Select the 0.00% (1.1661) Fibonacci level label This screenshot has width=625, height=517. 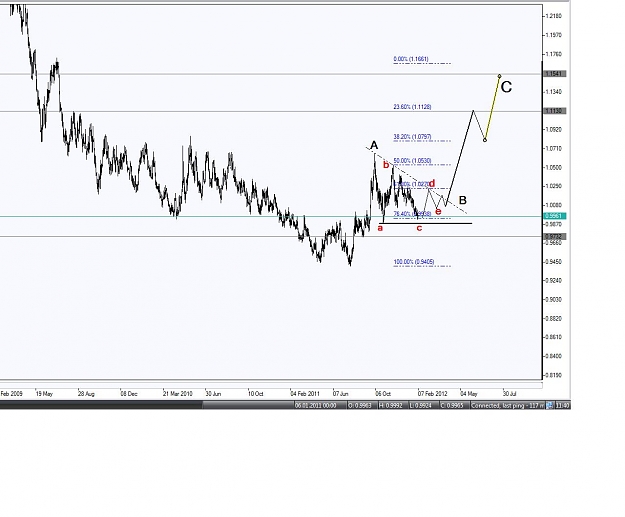click(411, 59)
